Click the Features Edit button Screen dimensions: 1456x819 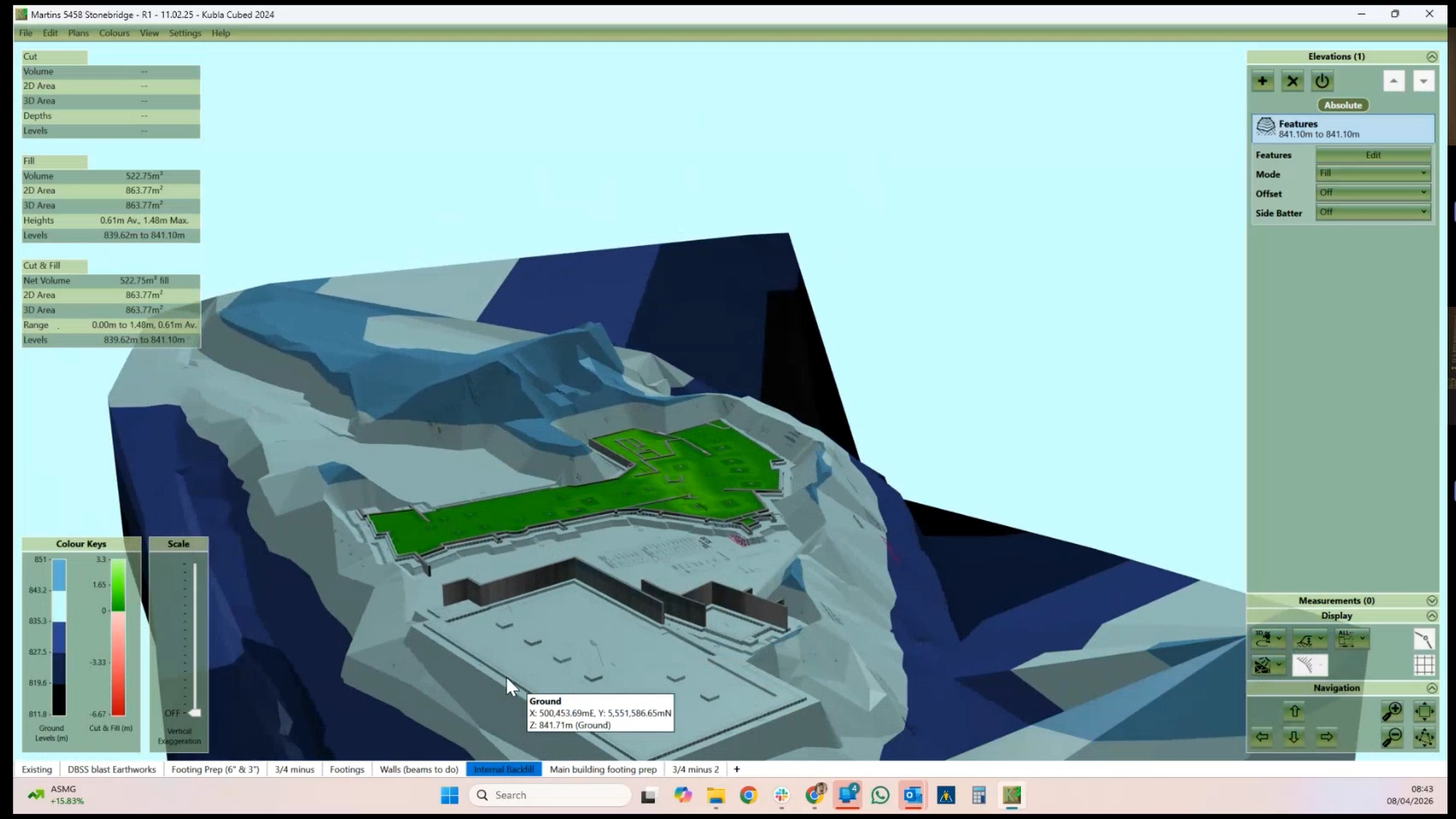pyautogui.click(x=1373, y=155)
